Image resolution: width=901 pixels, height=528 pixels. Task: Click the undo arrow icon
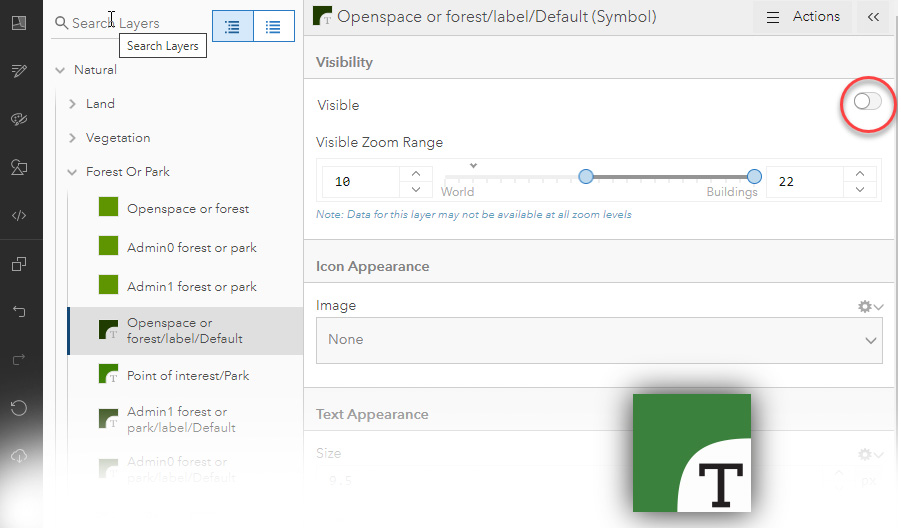coord(19,312)
